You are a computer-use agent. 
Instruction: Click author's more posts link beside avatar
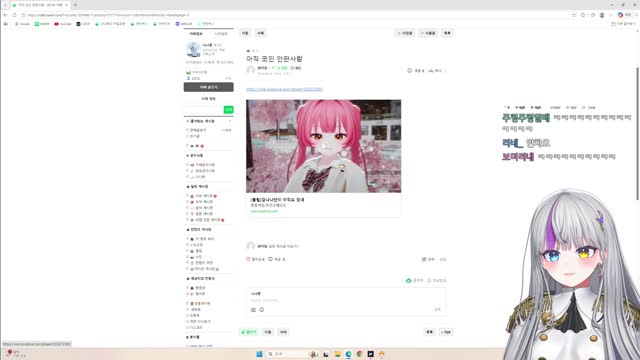[x=278, y=246]
